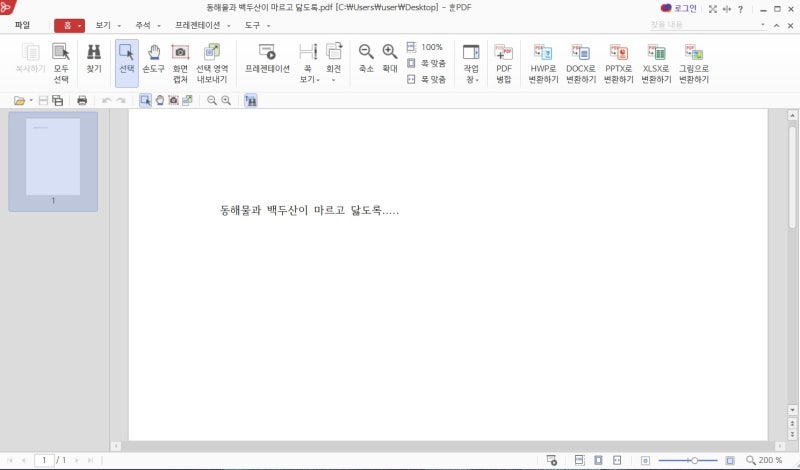The height and width of the screenshot is (470, 800).
Task: Expand the arrow beside 보기 menu
Action: point(119,26)
